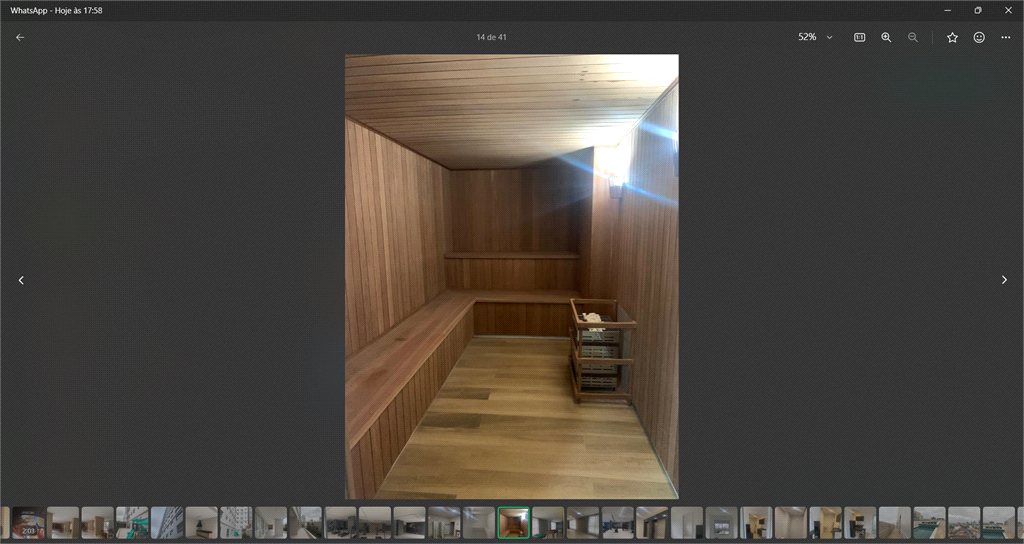
Task: Star this photo as favorite
Action: pos(952,37)
